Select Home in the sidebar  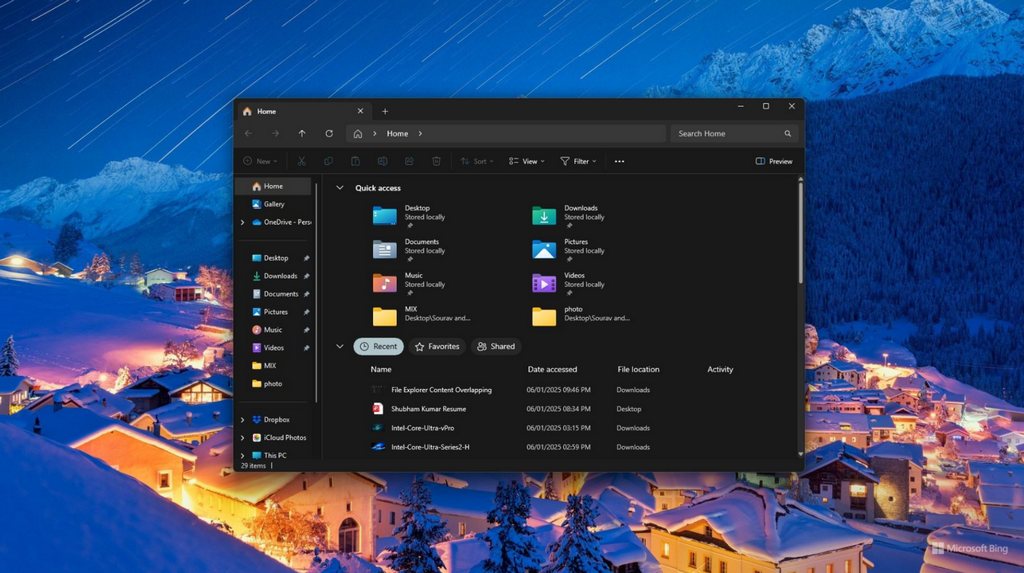coord(274,186)
